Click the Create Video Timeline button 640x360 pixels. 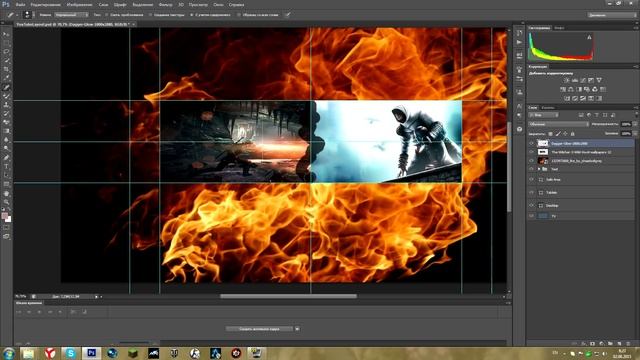click(260, 329)
